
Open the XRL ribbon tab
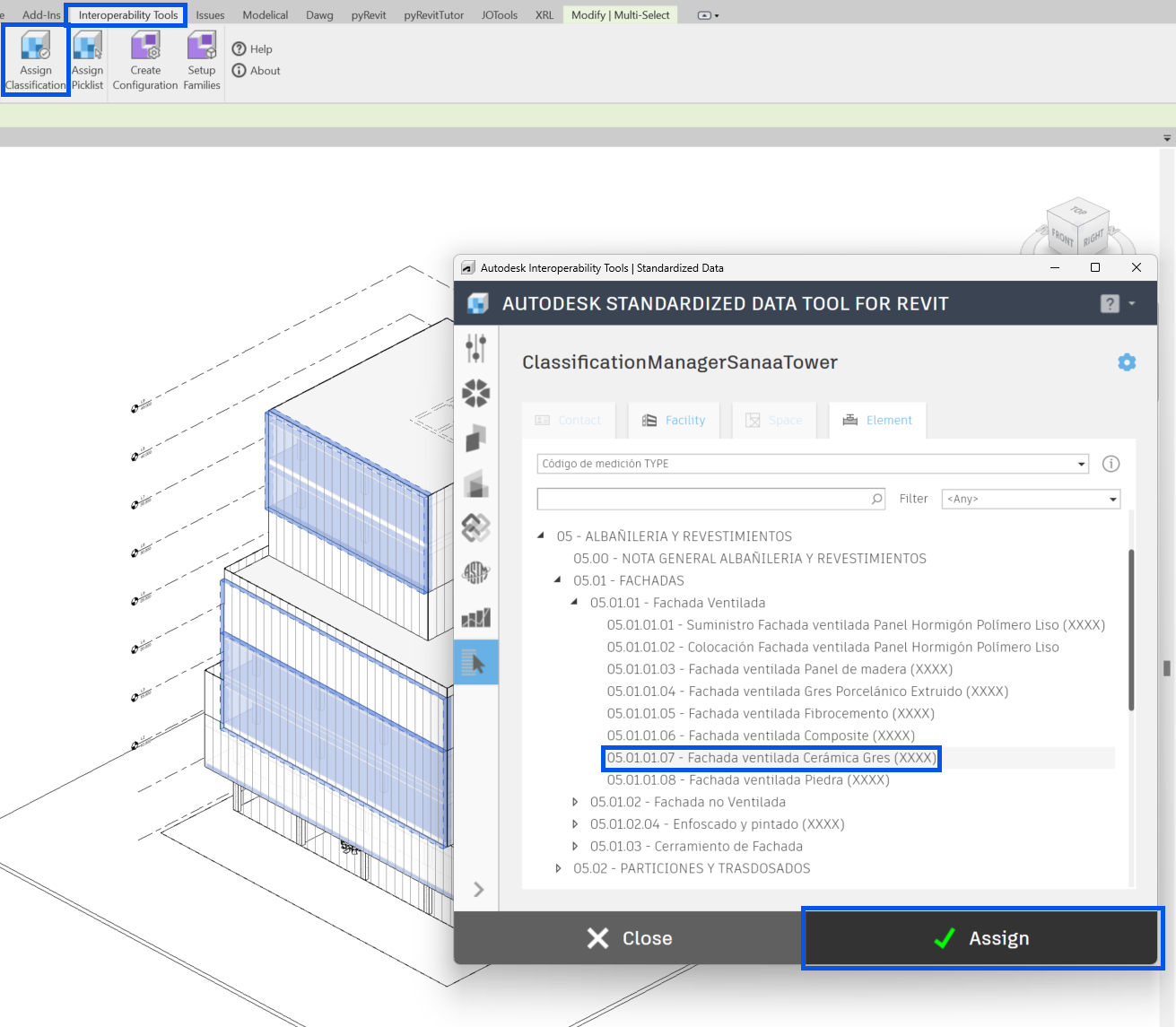click(x=544, y=14)
